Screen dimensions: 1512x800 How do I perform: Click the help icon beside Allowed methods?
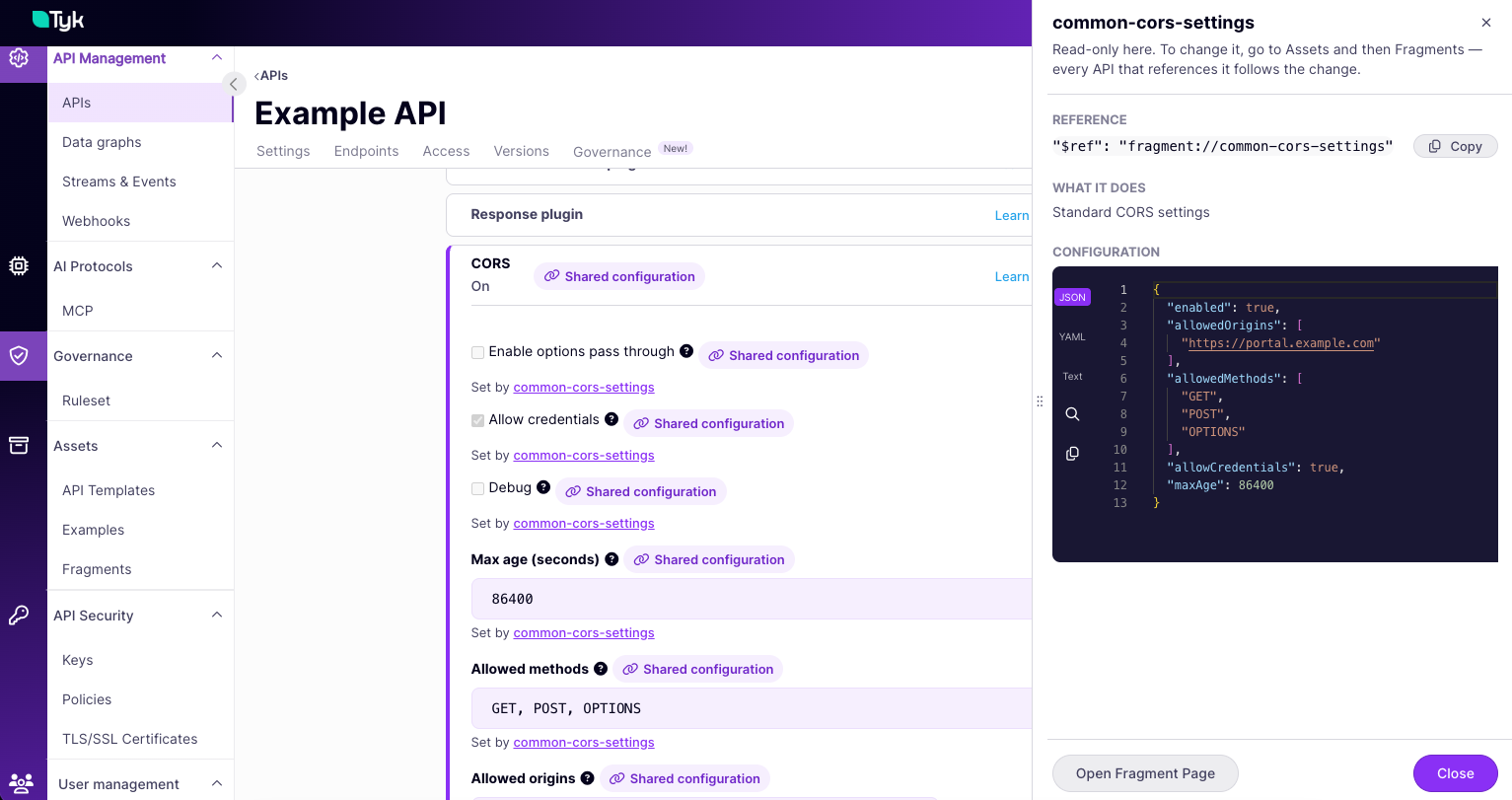click(x=601, y=669)
